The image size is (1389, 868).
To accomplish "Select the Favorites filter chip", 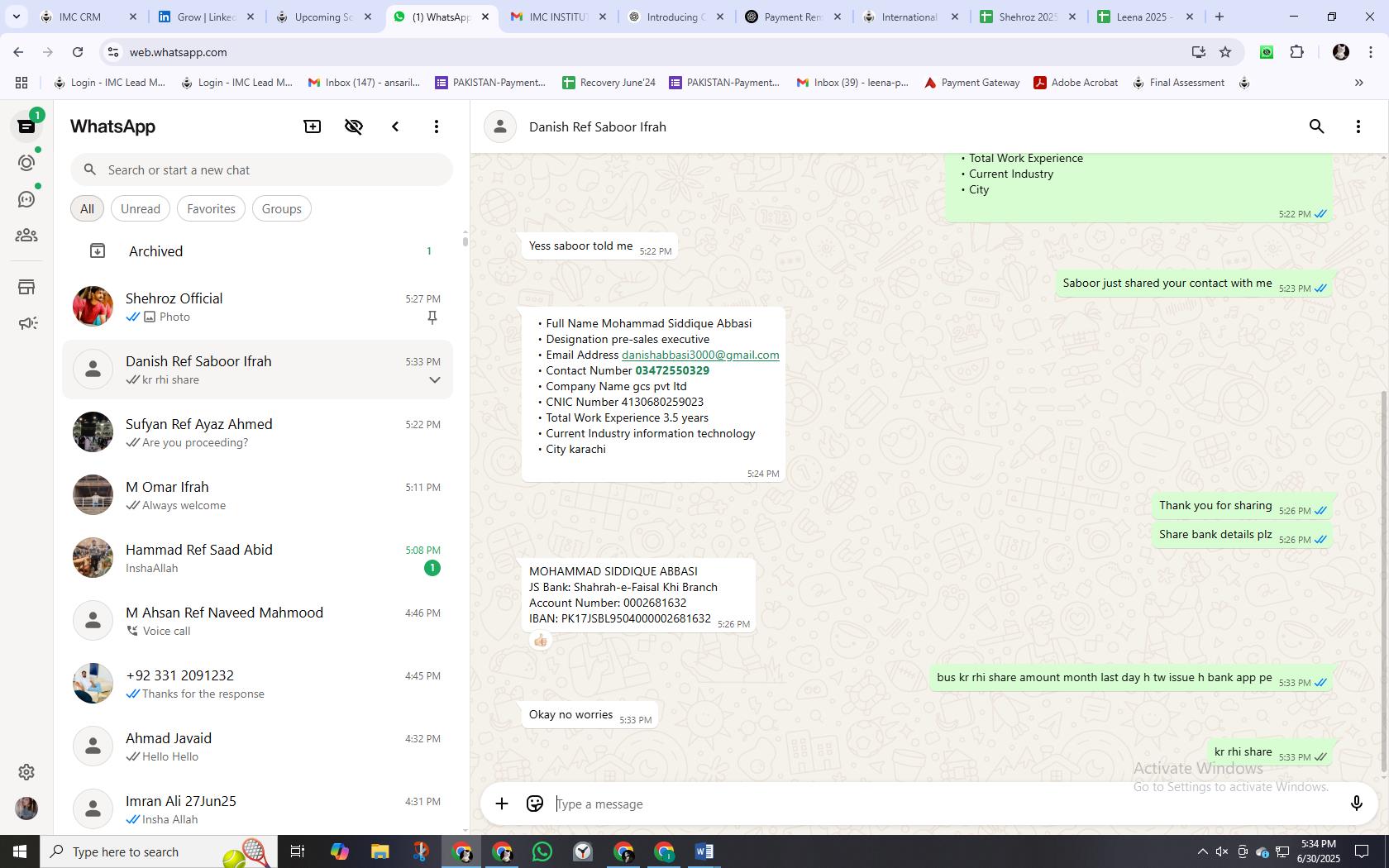I will [x=211, y=208].
